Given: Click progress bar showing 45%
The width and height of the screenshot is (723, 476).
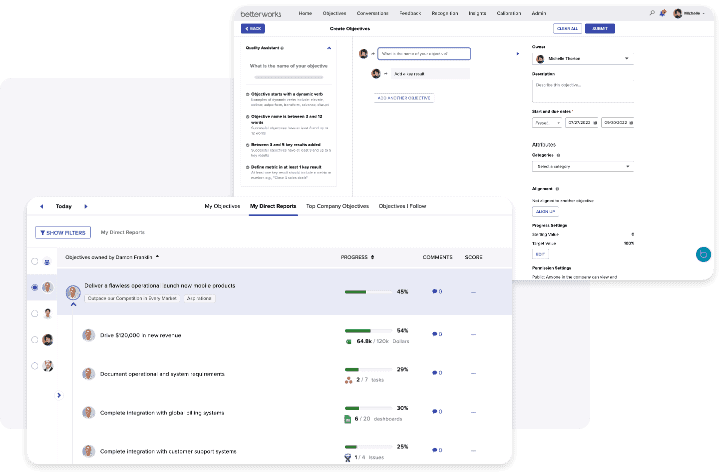Looking at the screenshot, I should [x=368, y=292].
